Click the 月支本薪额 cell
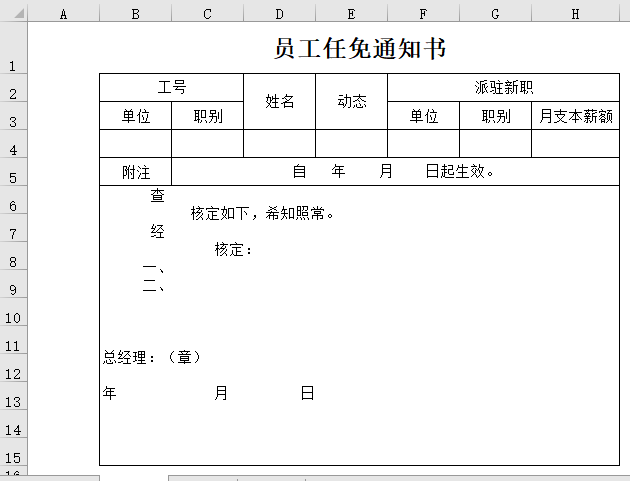Viewport: 630px width, 481px height. (575, 116)
